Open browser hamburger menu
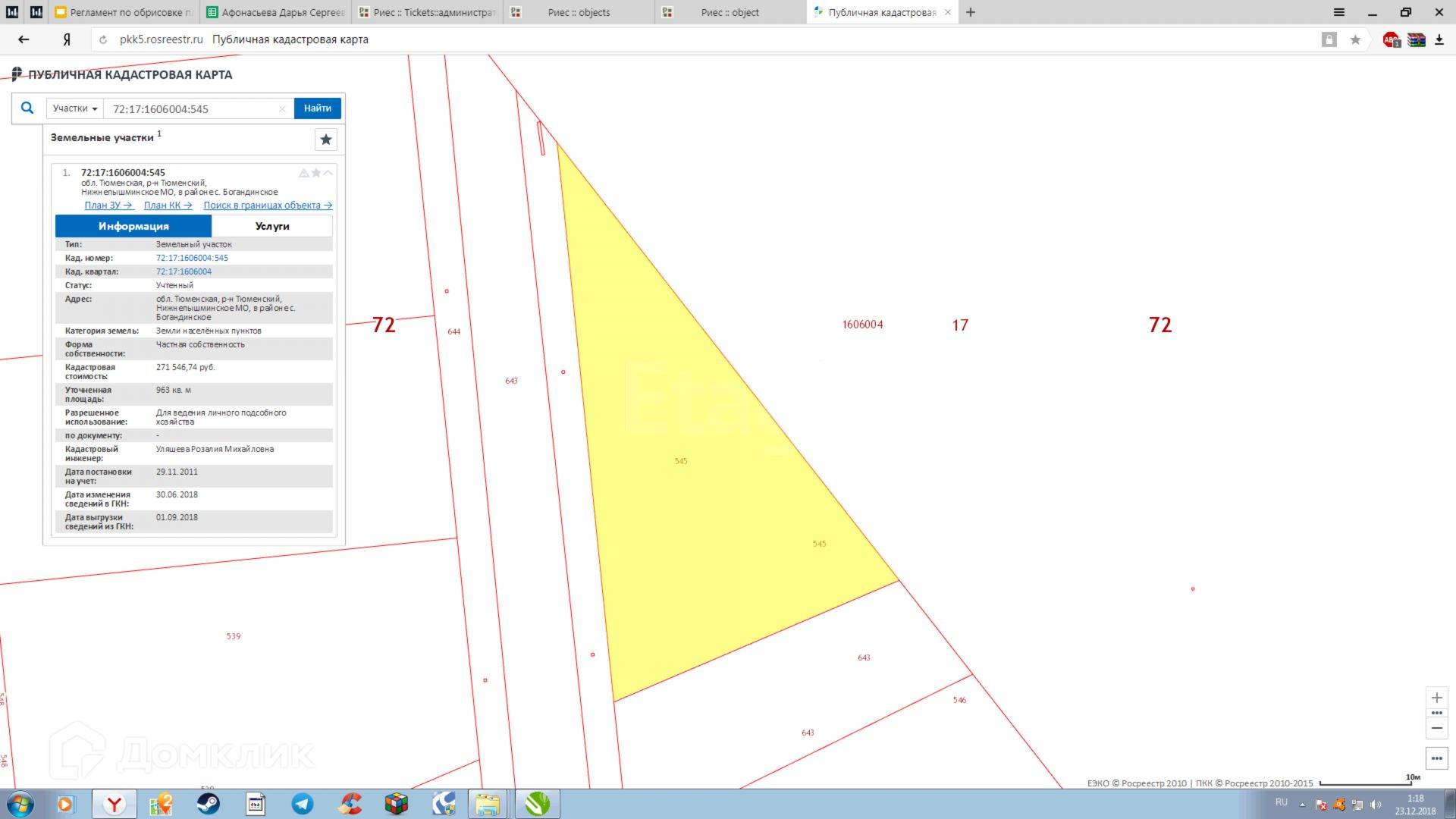The image size is (1456, 819). click(x=1339, y=12)
